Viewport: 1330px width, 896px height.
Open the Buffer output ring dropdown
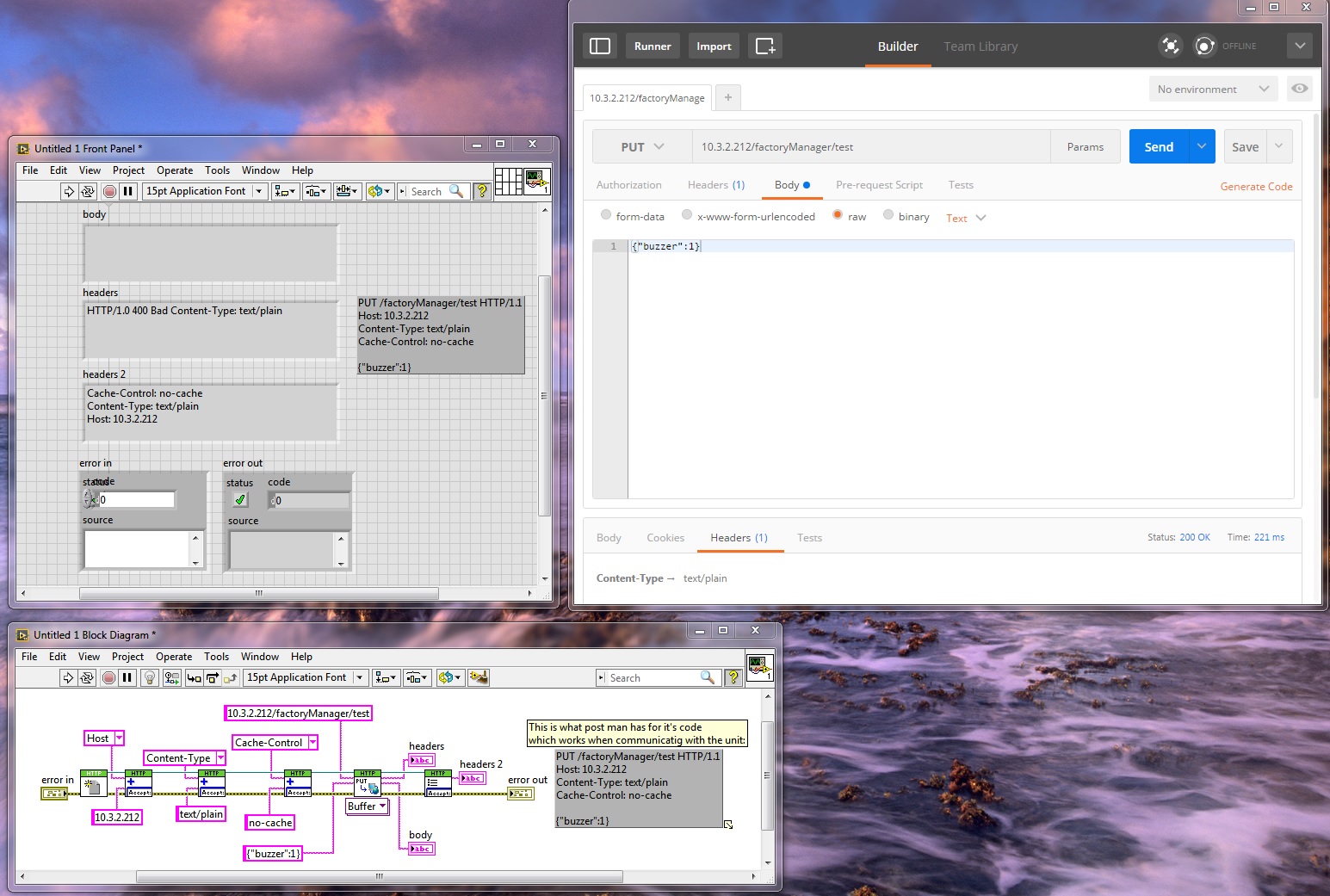pos(382,806)
